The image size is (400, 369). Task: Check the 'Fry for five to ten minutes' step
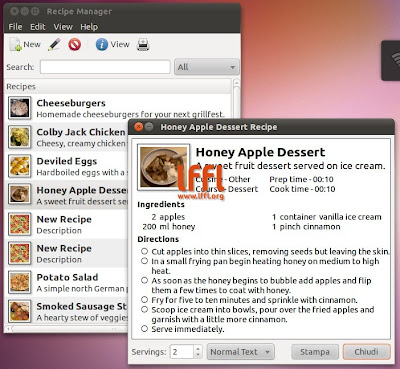tap(144, 300)
